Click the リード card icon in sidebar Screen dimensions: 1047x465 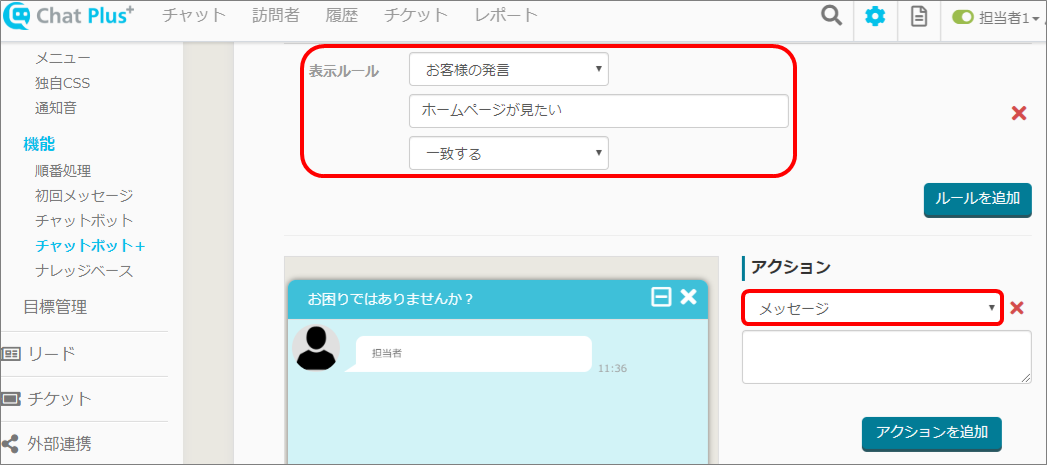click(x=11, y=354)
